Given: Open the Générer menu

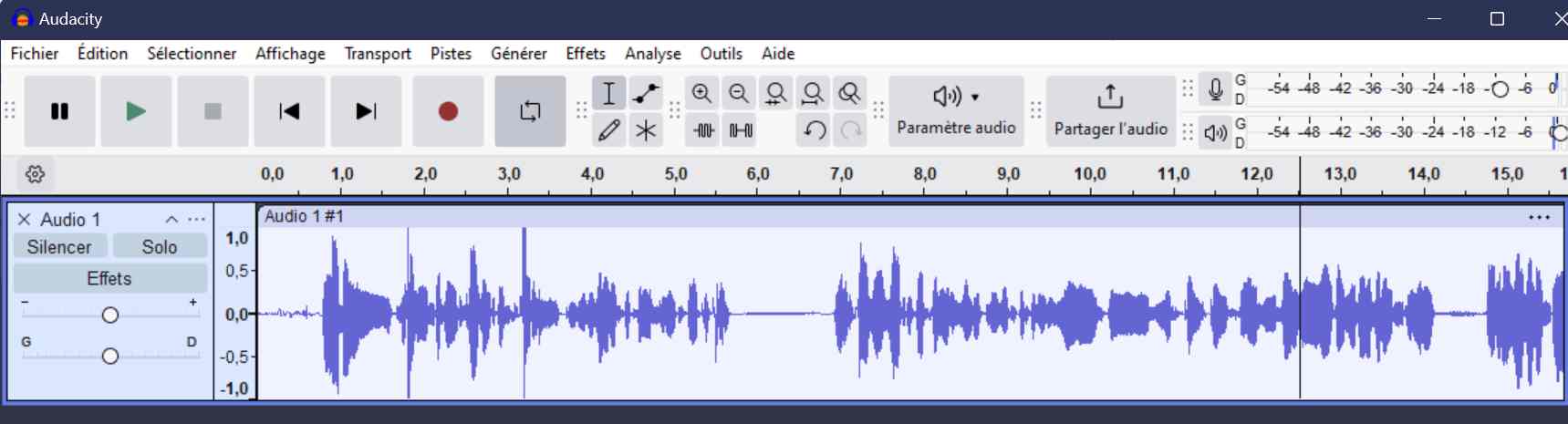Looking at the screenshot, I should pyautogui.click(x=519, y=54).
